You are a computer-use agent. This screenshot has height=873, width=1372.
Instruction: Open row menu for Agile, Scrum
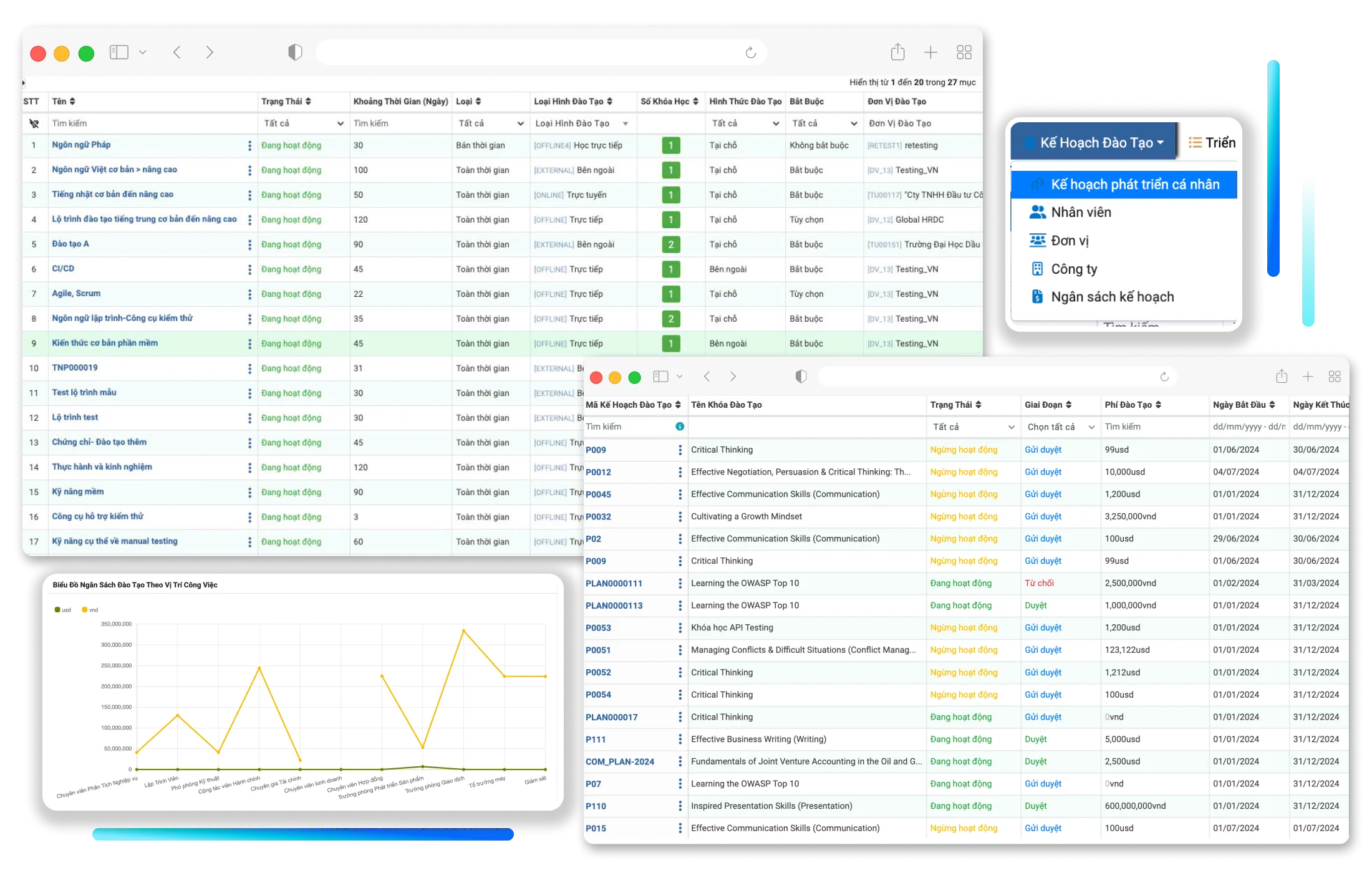point(249,294)
